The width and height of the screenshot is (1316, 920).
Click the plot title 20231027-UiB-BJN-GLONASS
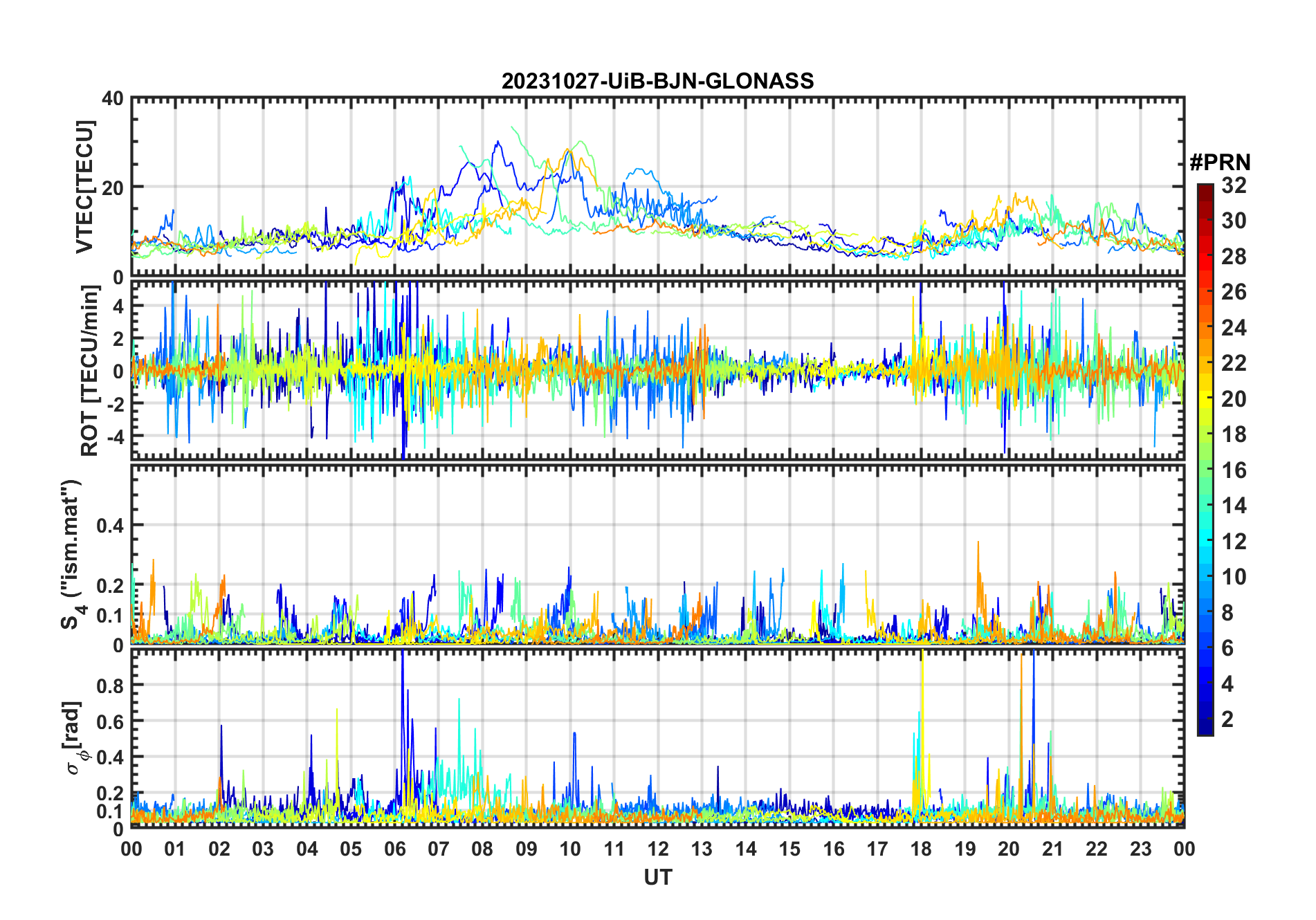[657, 81]
